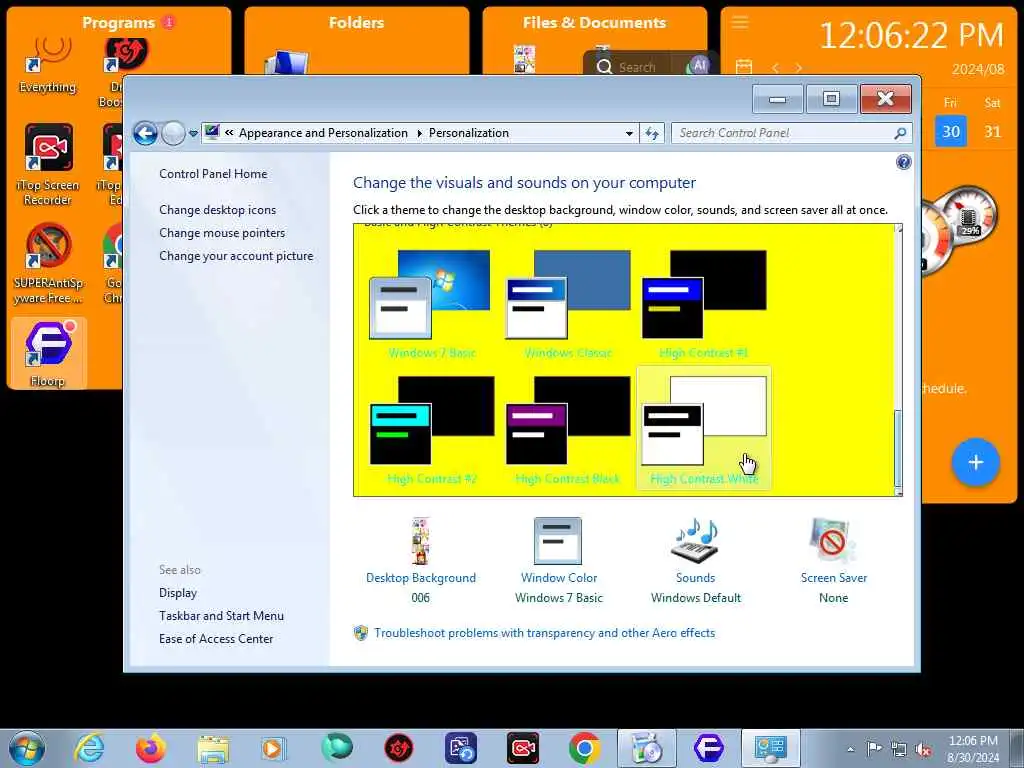Click the Forward arrow in Control Panel

click(173, 133)
